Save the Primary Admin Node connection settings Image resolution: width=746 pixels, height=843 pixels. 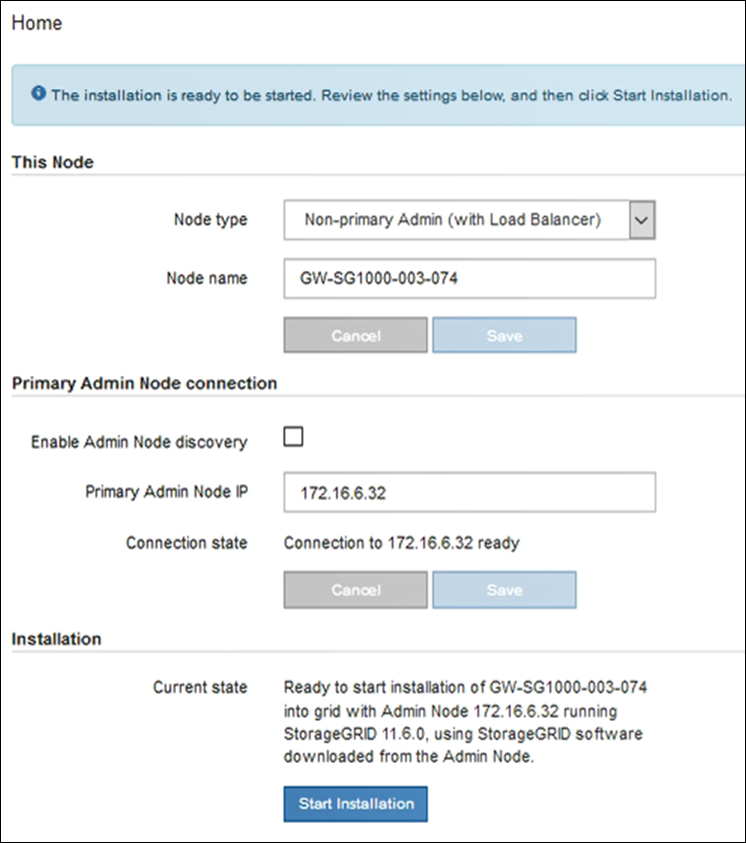point(504,590)
